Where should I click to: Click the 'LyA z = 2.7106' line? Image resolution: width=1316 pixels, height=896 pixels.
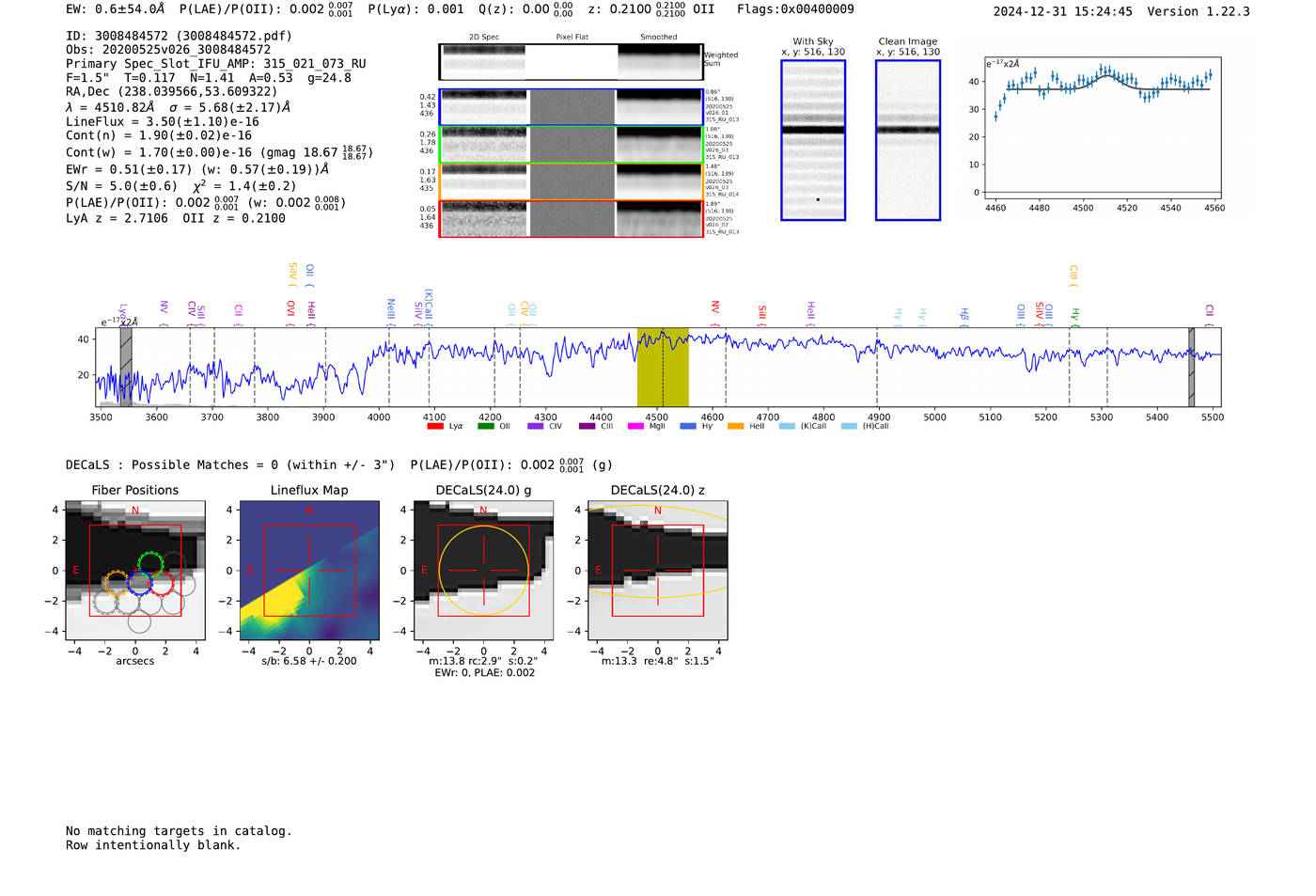pos(176,218)
